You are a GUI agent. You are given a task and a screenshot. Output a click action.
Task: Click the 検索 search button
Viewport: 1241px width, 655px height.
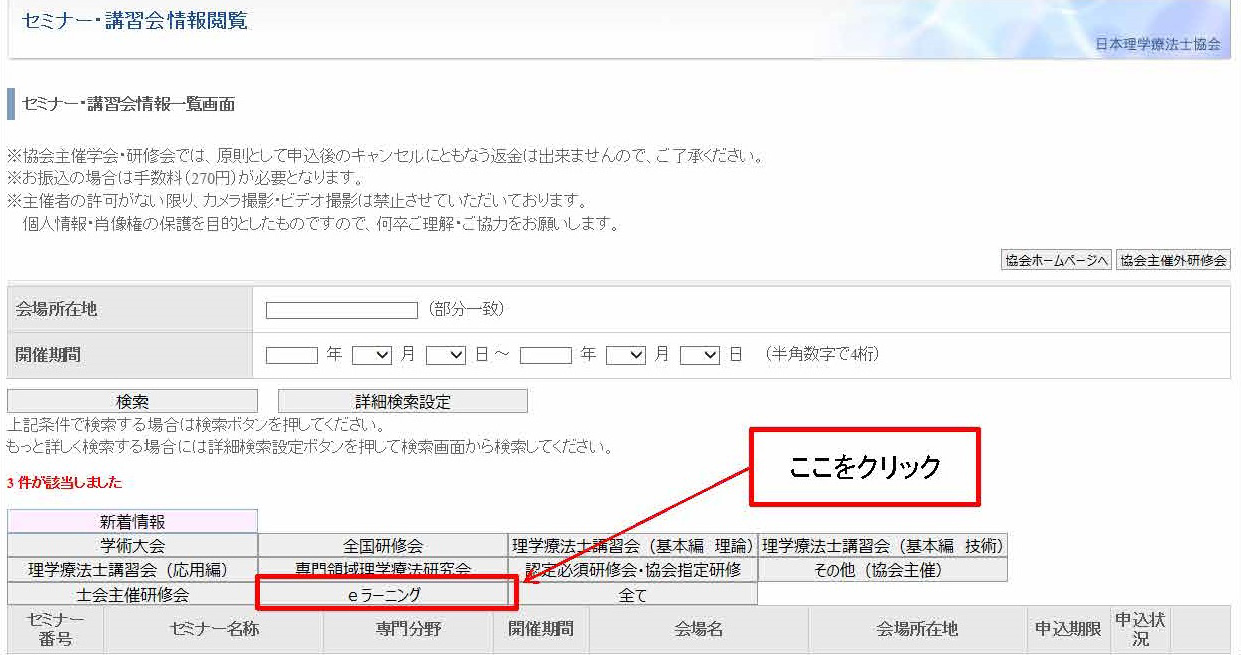pyautogui.click(x=132, y=401)
